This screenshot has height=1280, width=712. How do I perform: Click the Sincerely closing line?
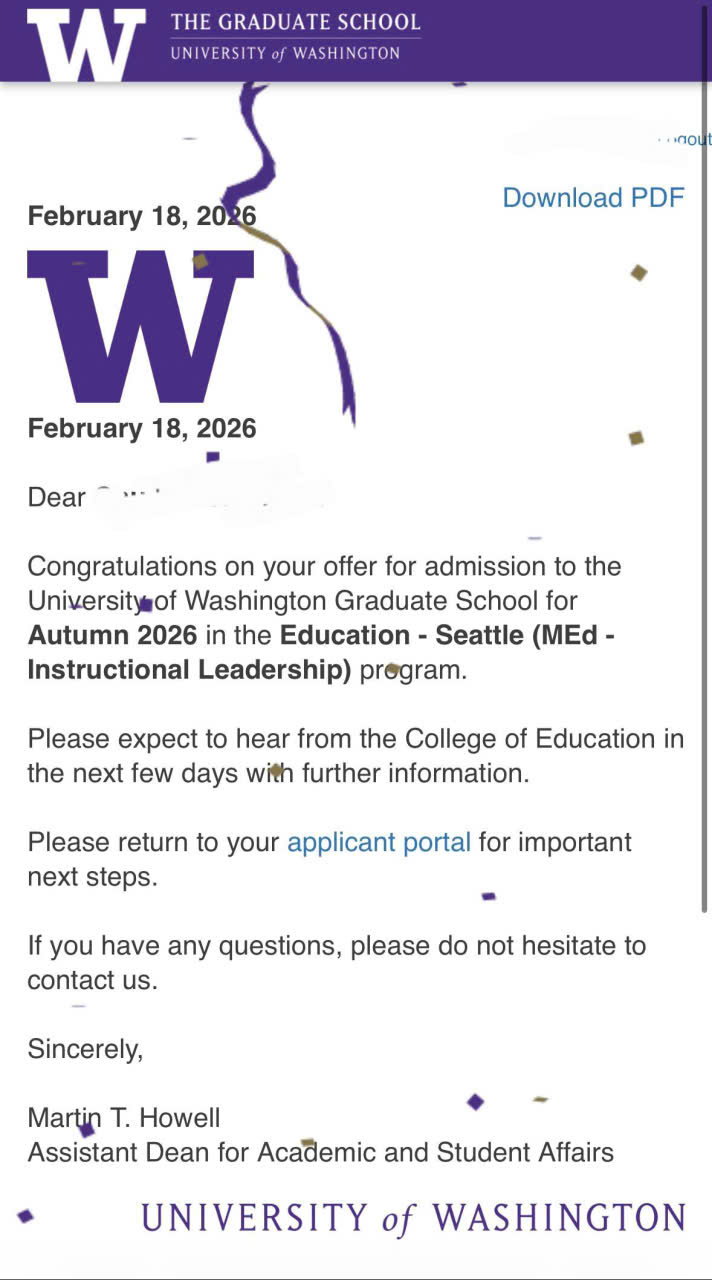tap(85, 1049)
